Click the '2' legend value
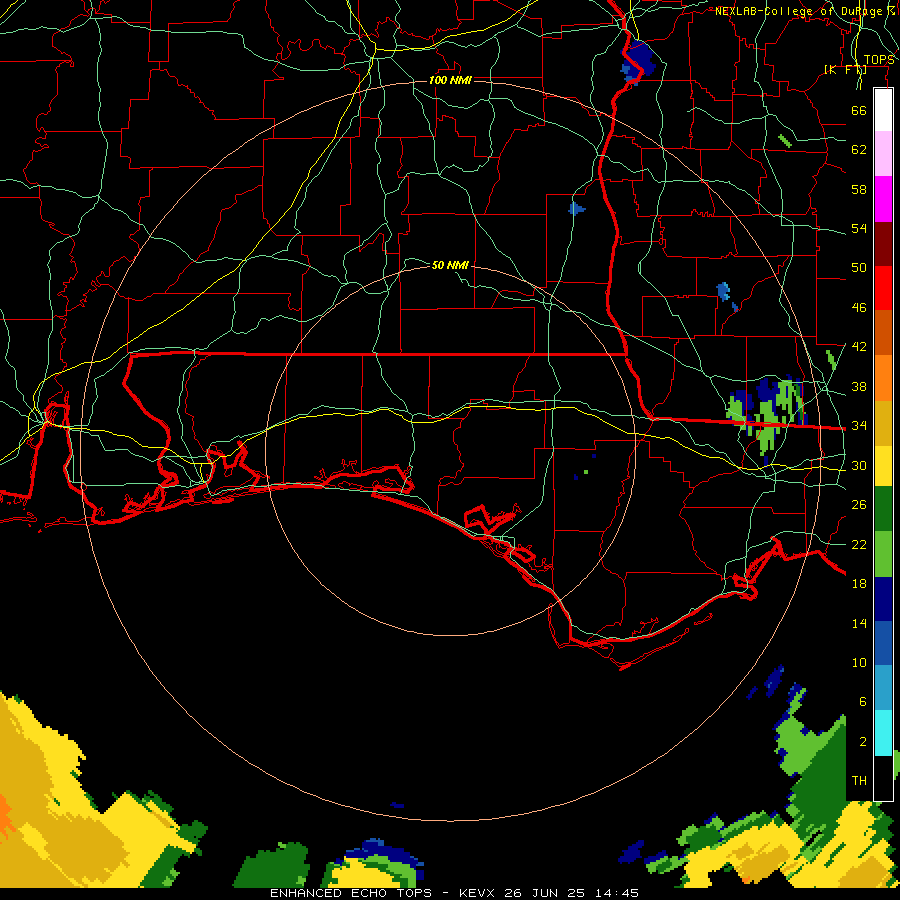 click(863, 742)
